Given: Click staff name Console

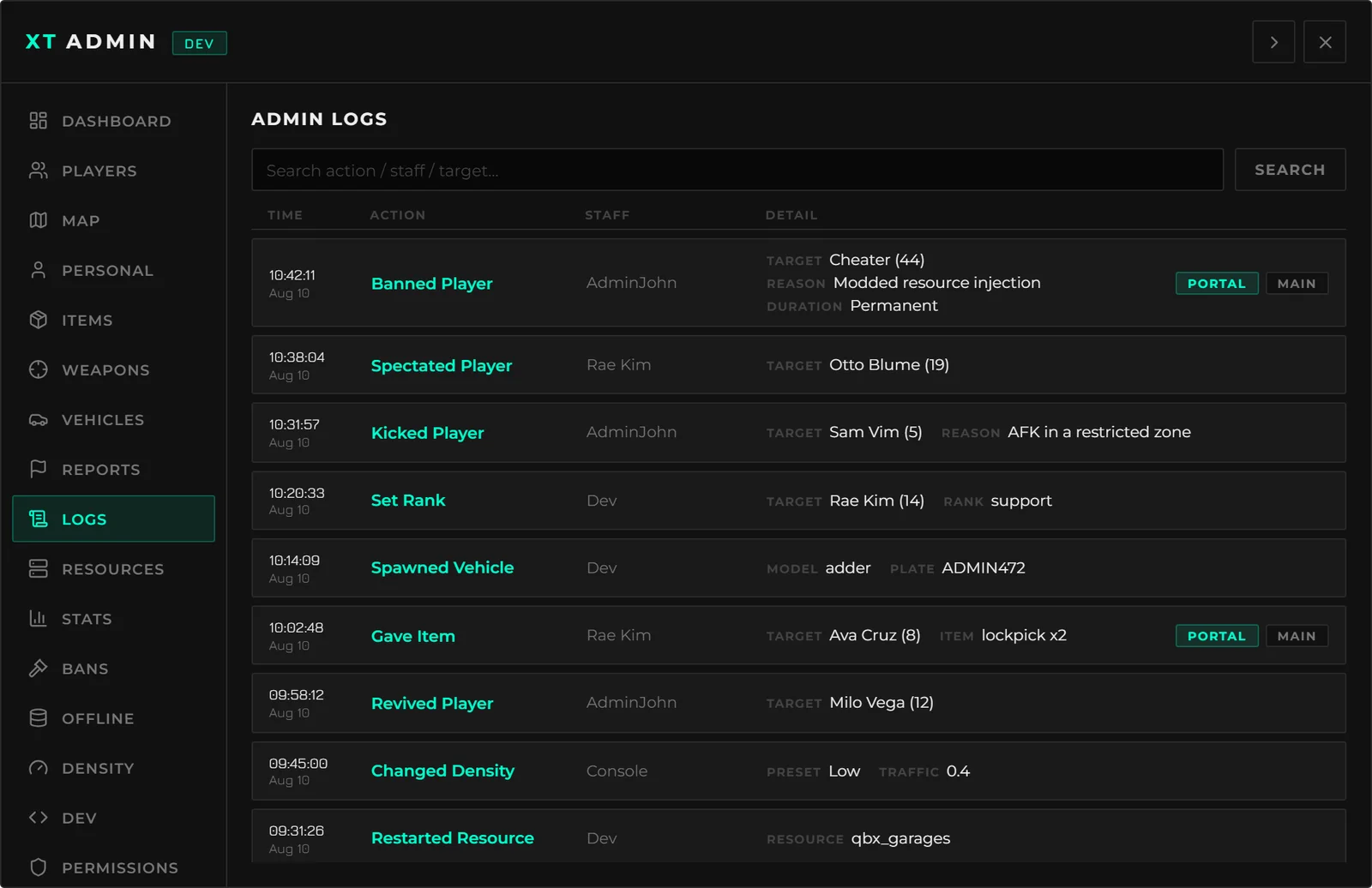Looking at the screenshot, I should (x=617, y=771).
